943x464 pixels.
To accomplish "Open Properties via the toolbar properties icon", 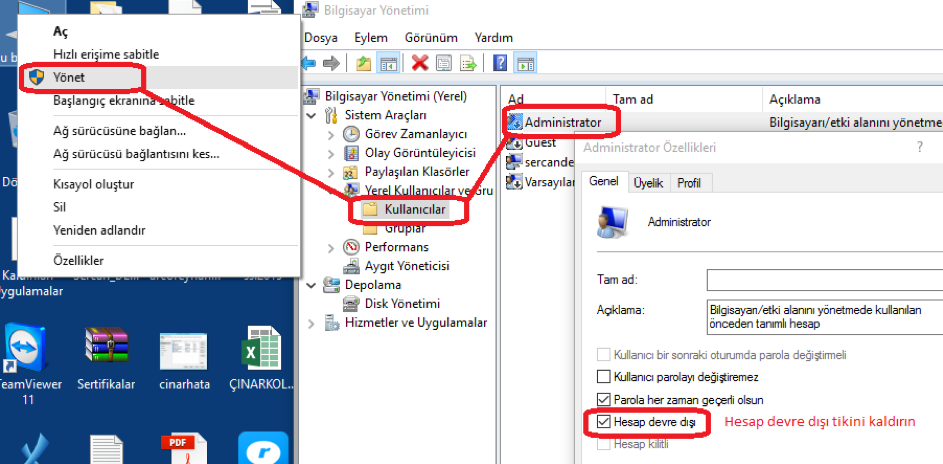I will (444, 63).
